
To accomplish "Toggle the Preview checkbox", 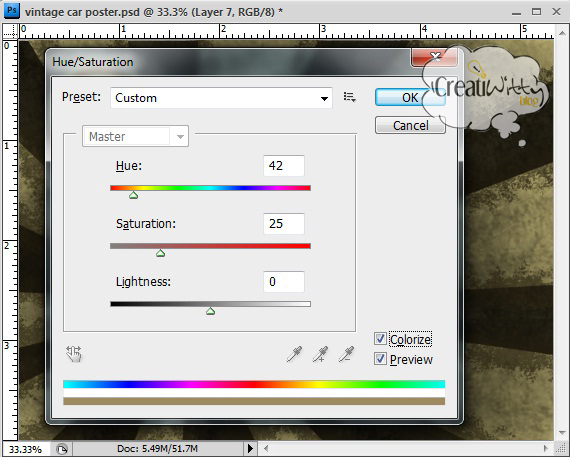I will 380,359.
